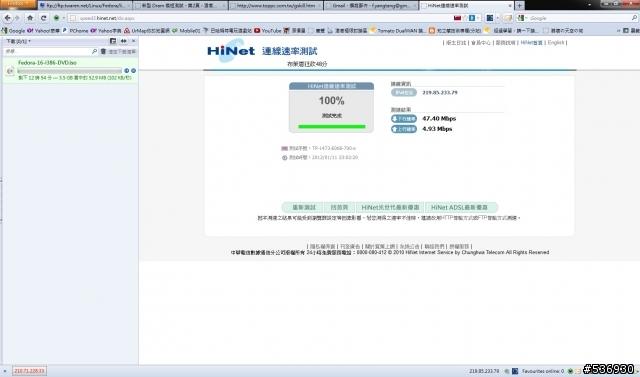The height and width of the screenshot is (377, 640).
Task: Click the 4.93 Mbps result
Action: (437, 129)
